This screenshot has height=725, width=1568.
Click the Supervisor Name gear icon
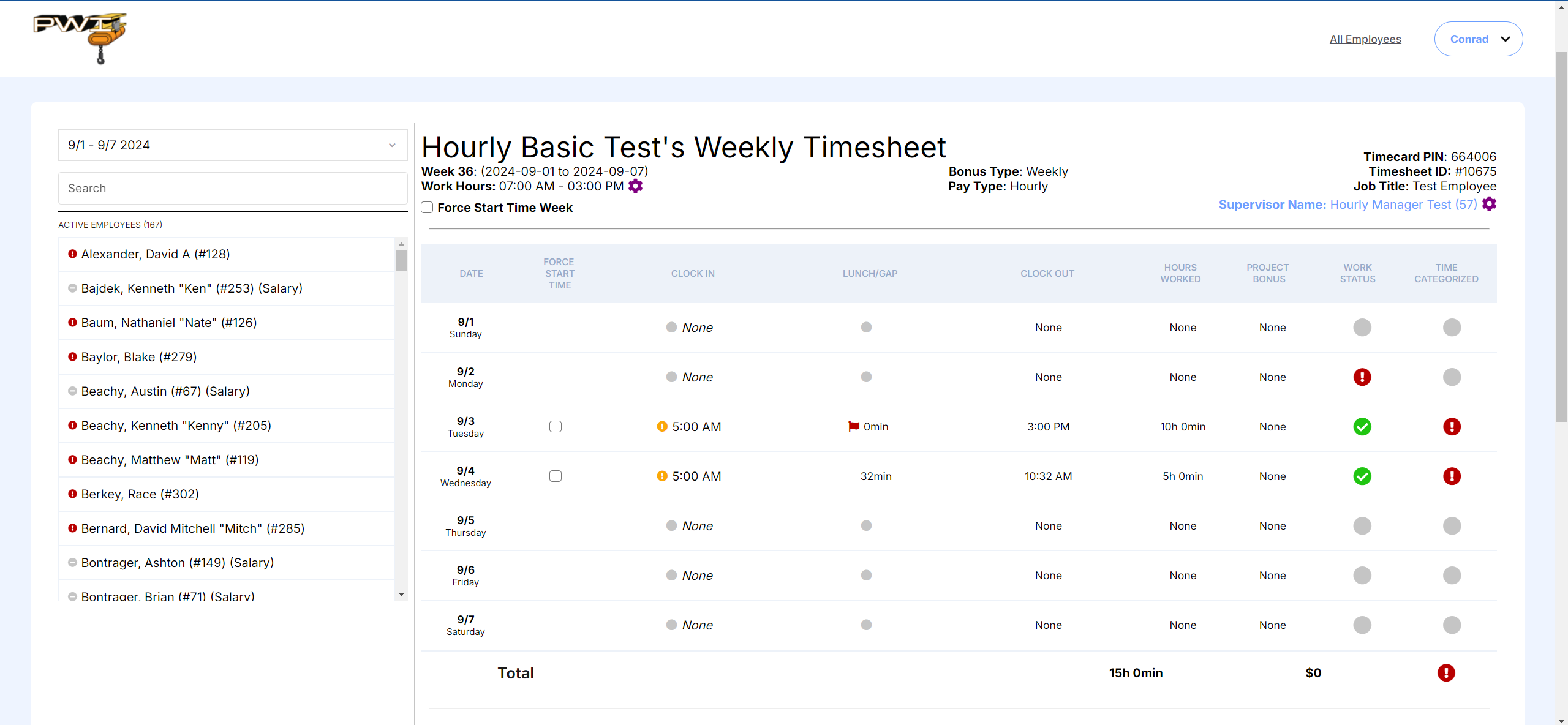pyautogui.click(x=1489, y=205)
